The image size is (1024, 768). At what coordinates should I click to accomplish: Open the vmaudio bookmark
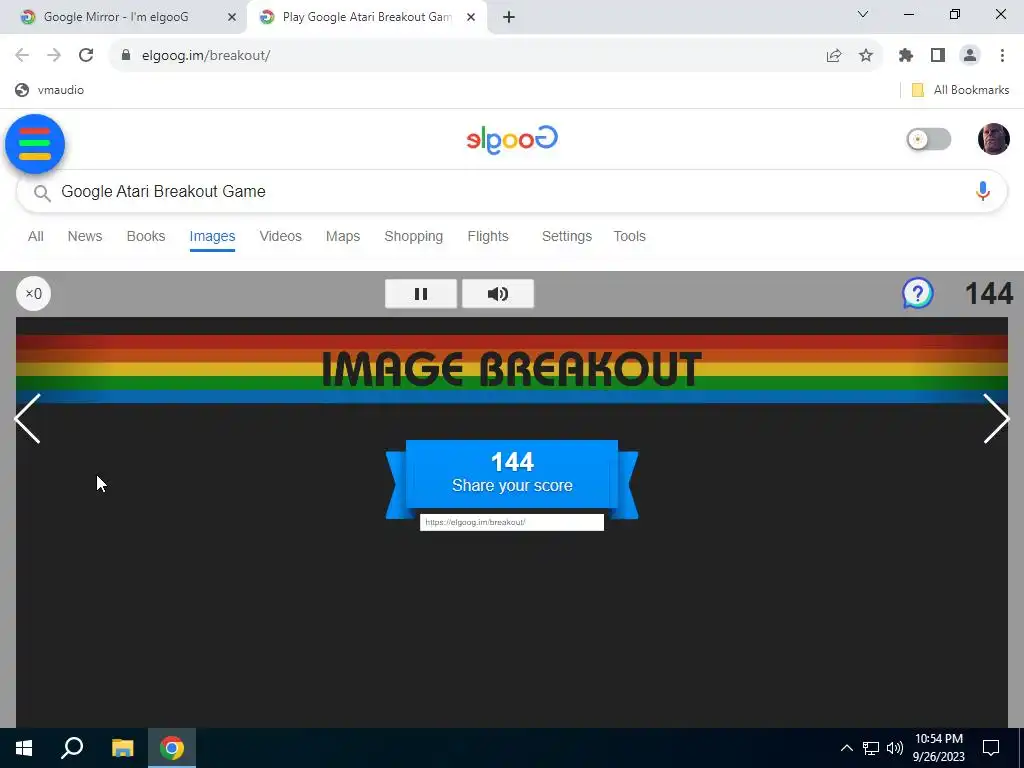click(x=50, y=90)
